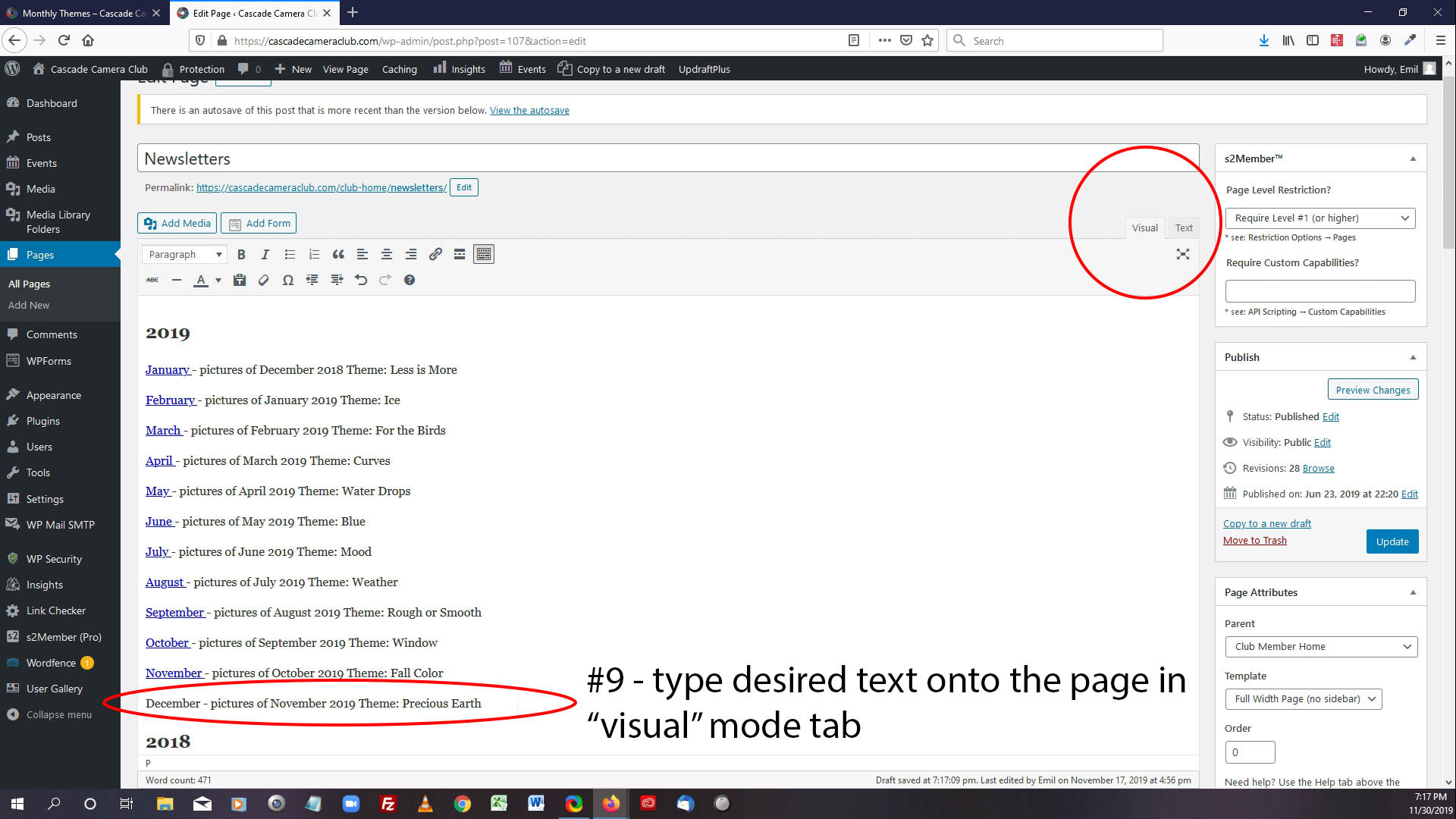Image resolution: width=1456 pixels, height=819 pixels.
Task: Collapse the Publish panel
Action: (1413, 357)
